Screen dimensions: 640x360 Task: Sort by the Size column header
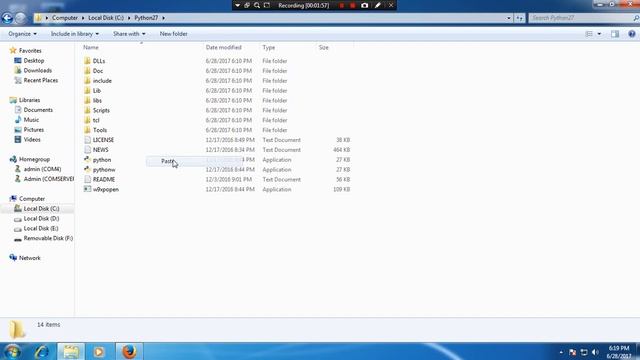[324, 47]
